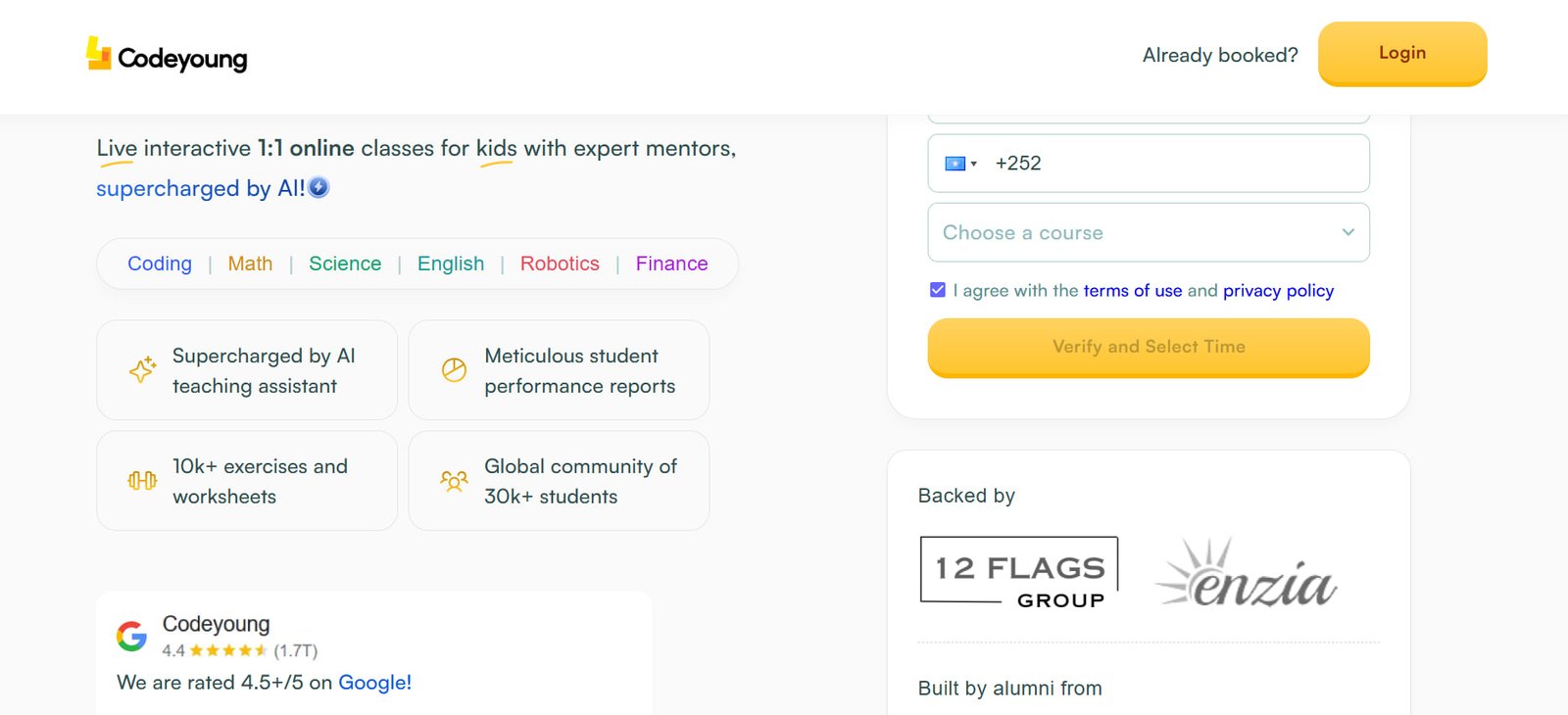Click the Codeyoung logo
Image resolution: width=1568 pixels, height=715 pixels.
(x=167, y=56)
